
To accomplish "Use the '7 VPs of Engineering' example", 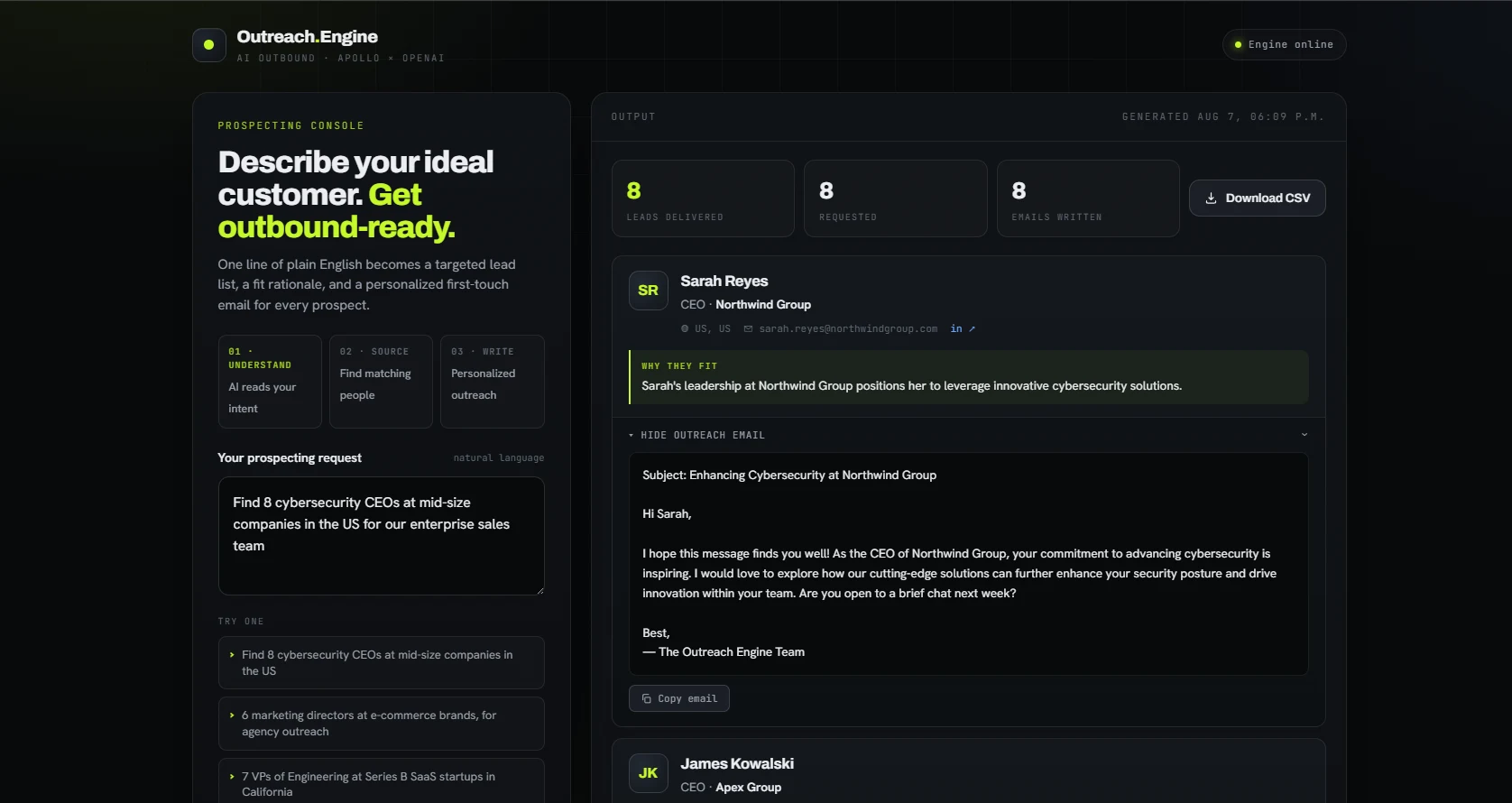I will (x=382, y=781).
